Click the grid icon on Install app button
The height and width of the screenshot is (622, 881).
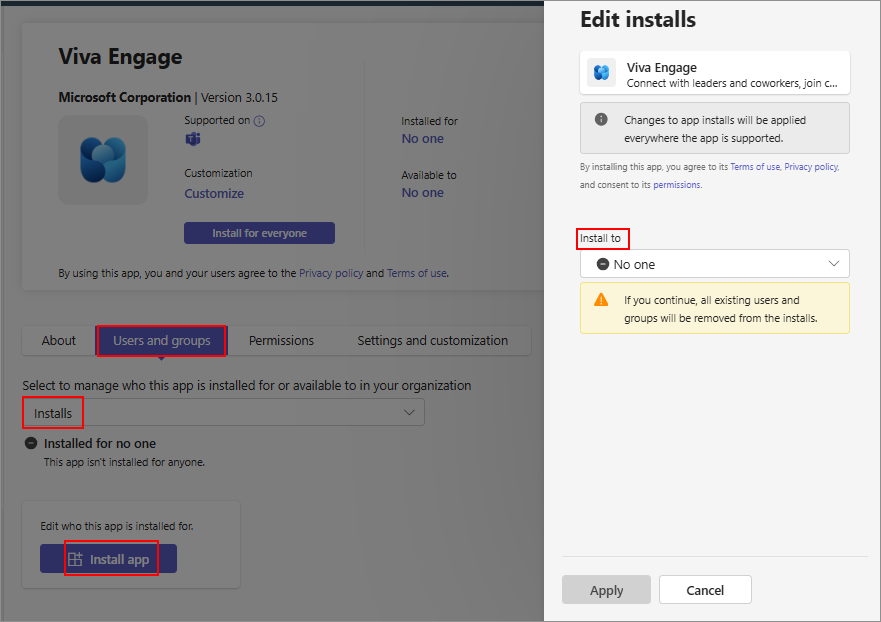[x=75, y=559]
